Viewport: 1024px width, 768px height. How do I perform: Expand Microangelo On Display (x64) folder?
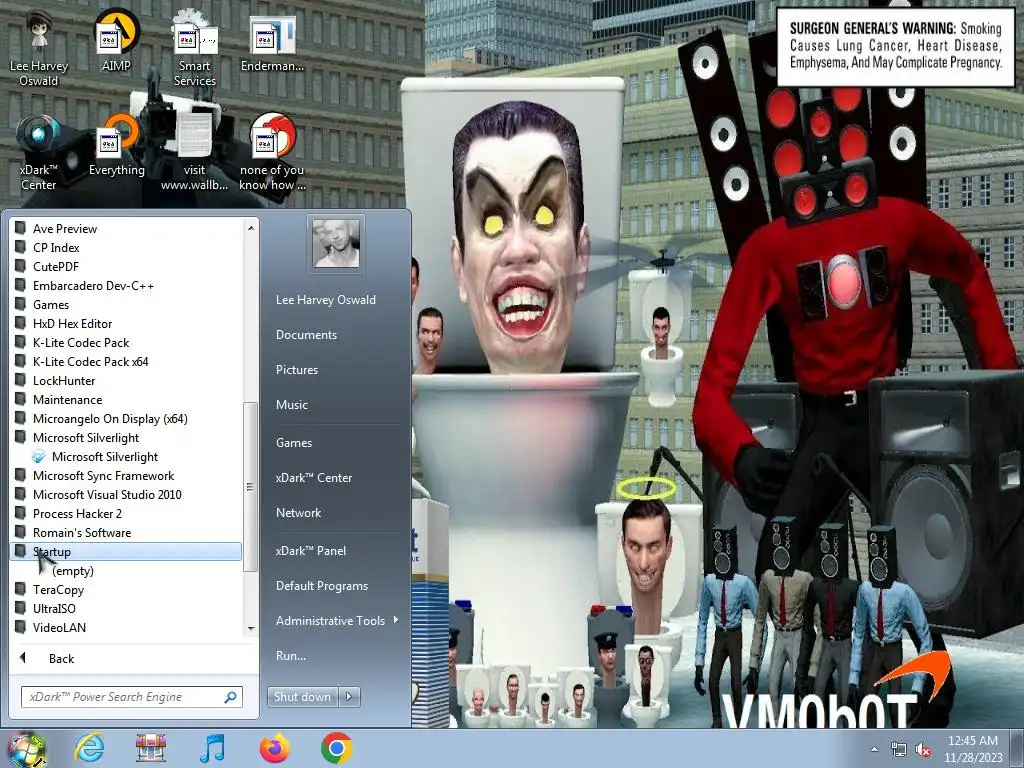pos(125,419)
